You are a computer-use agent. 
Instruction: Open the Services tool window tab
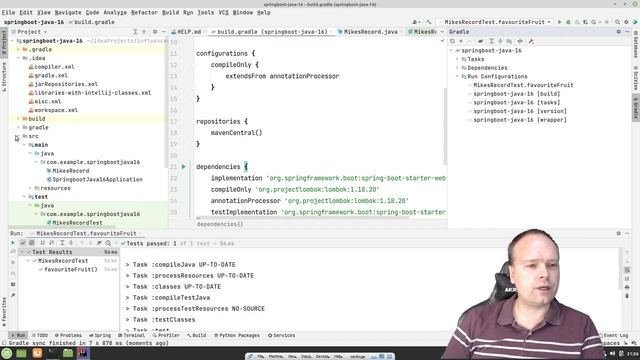[281, 336]
